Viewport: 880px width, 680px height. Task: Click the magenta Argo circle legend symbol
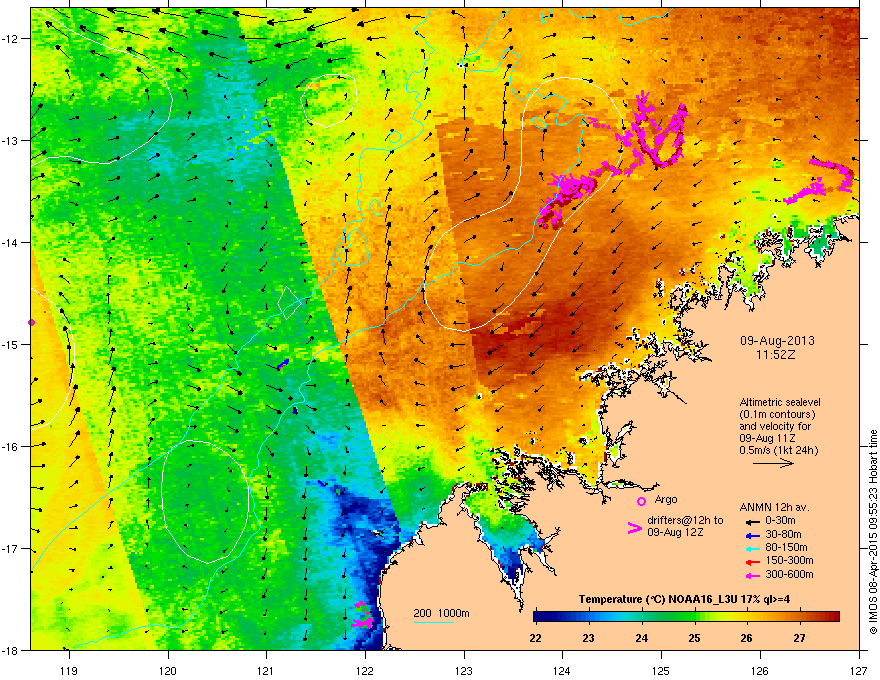pyautogui.click(x=641, y=501)
